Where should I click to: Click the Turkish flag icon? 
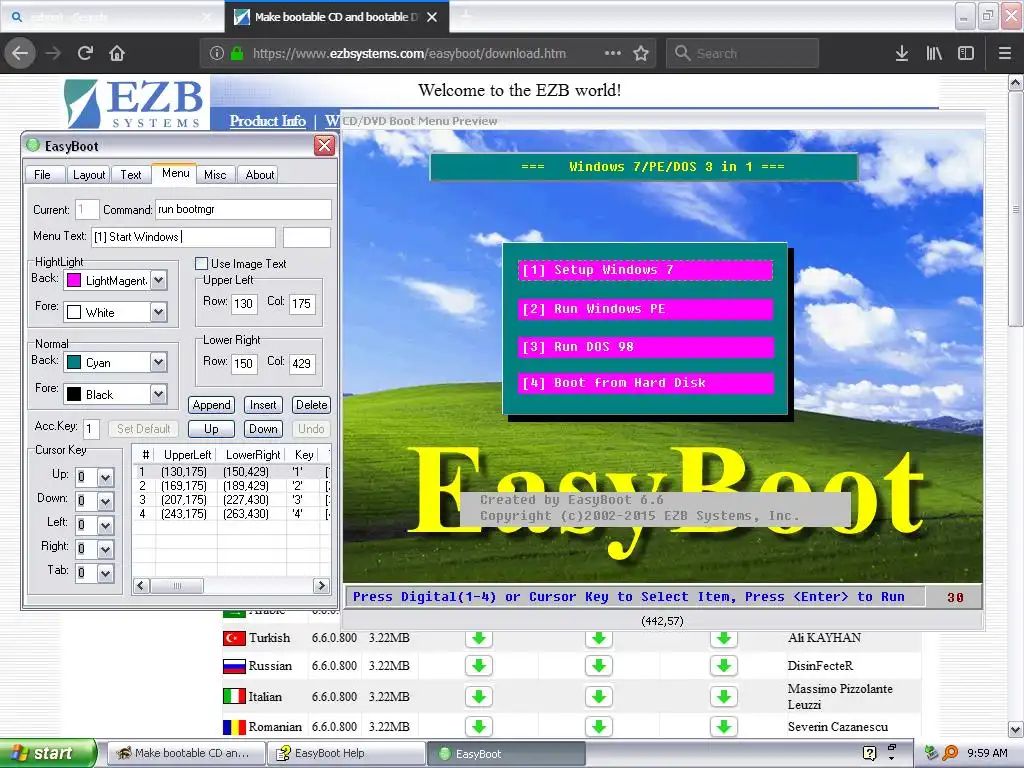pos(234,638)
